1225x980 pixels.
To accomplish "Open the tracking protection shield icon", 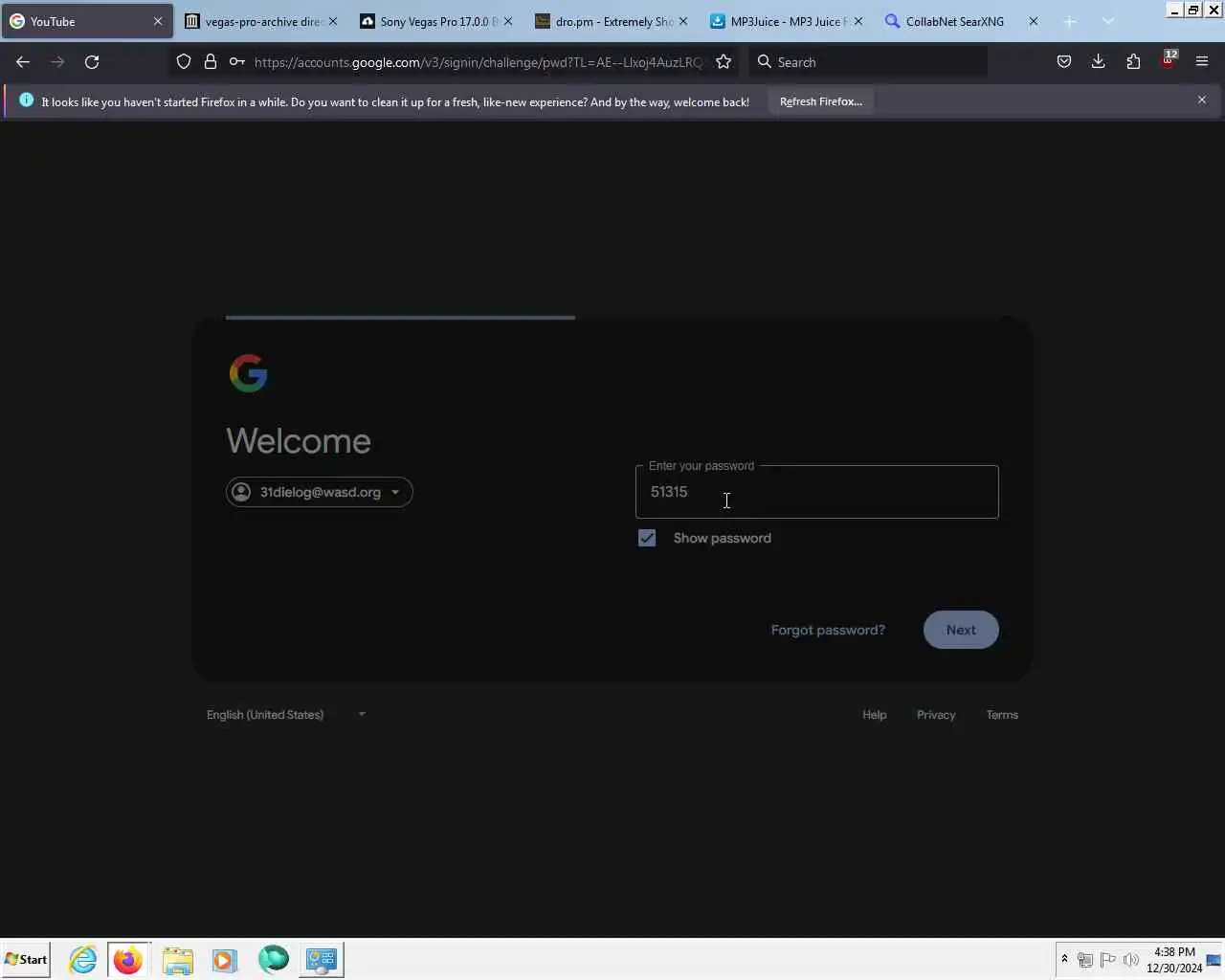I will [x=184, y=62].
